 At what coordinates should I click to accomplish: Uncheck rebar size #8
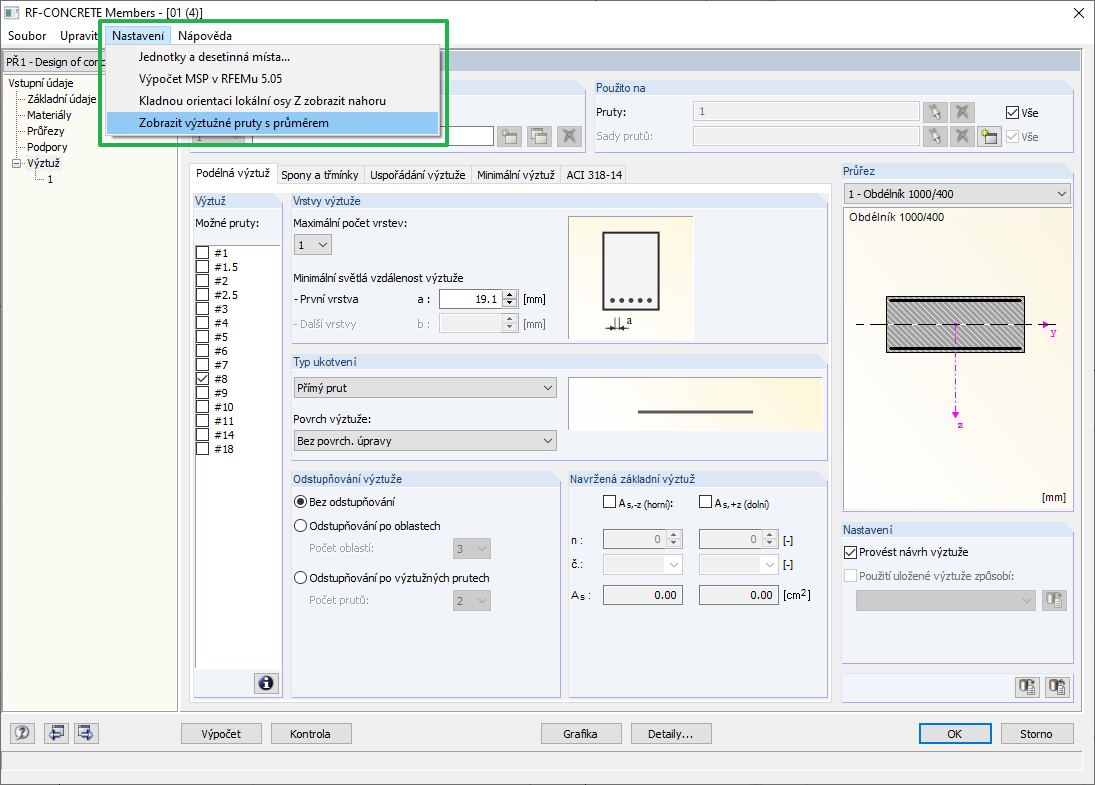pyautogui.click(x=203, y=379)
